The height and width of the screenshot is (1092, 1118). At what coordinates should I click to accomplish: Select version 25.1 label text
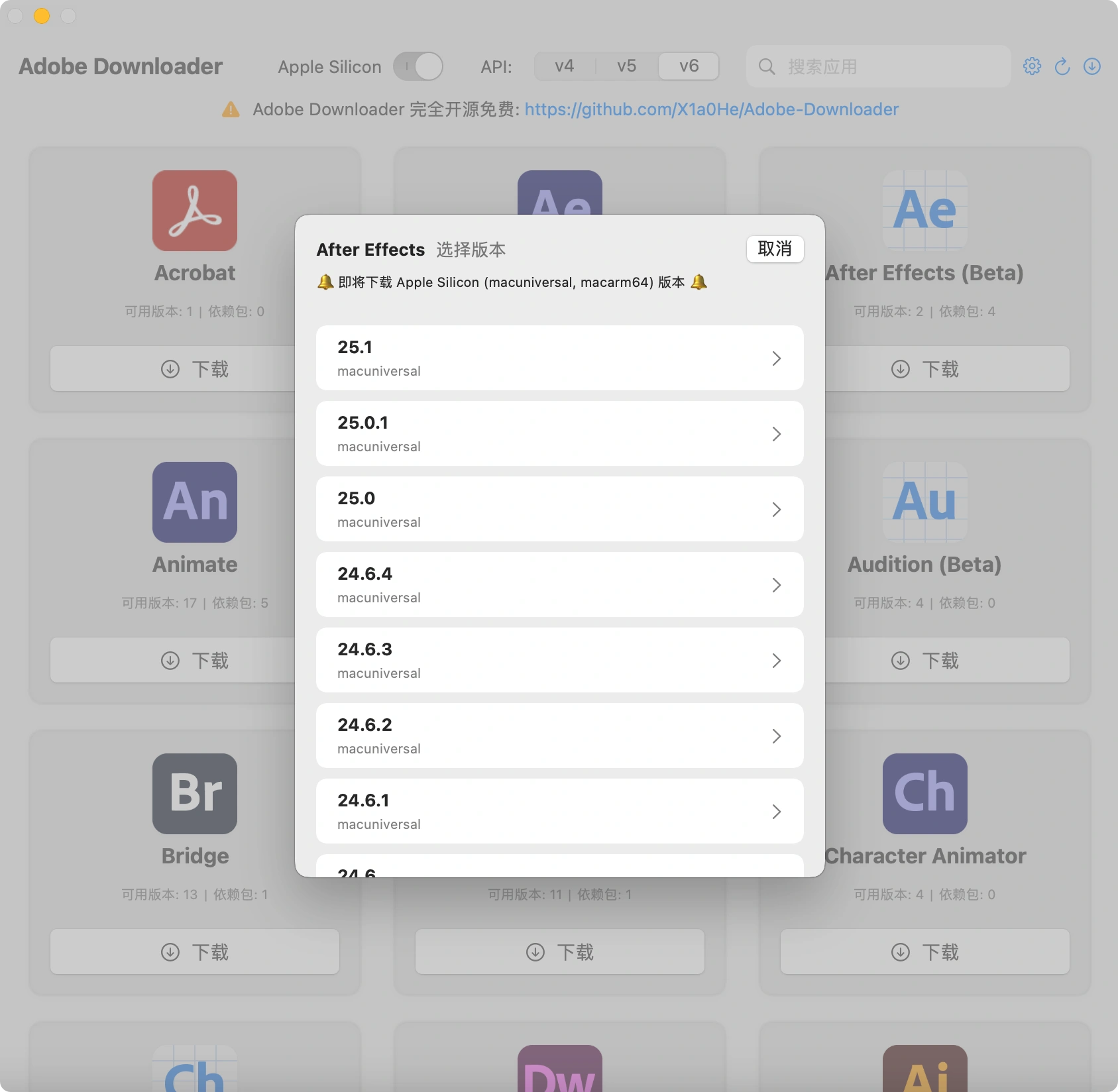(355, 347)
